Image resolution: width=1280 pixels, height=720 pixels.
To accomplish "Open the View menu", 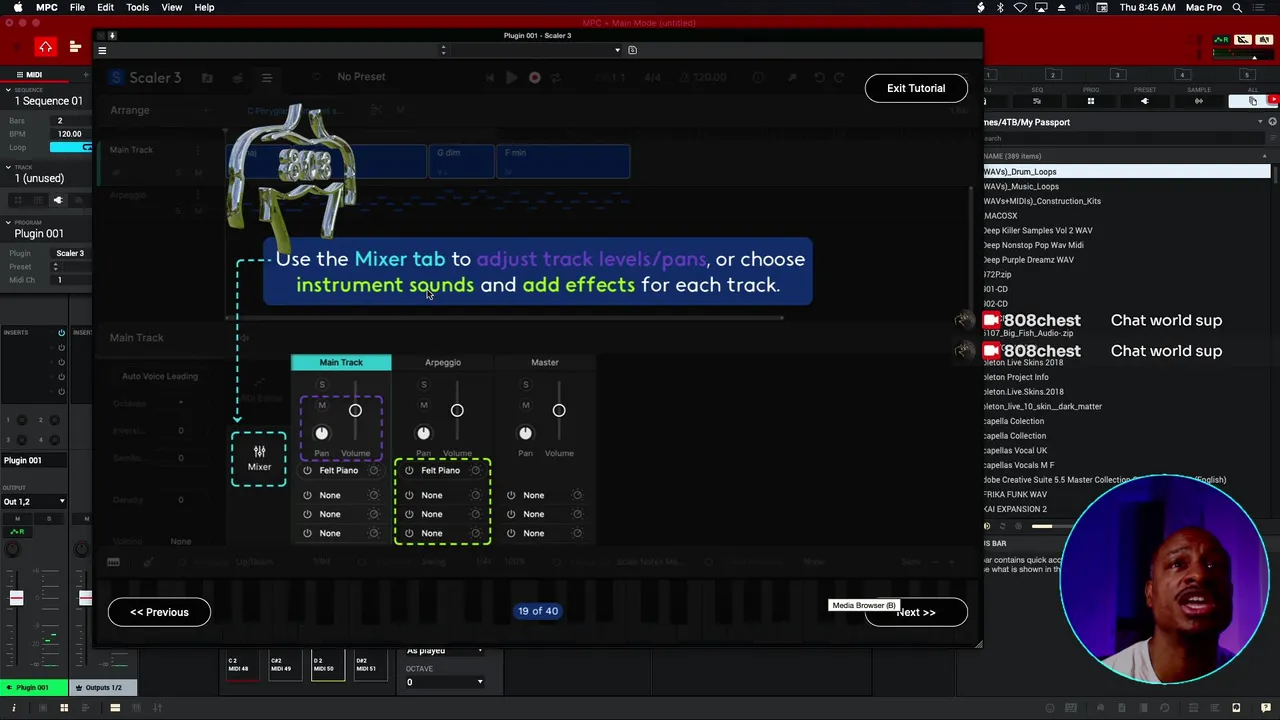I will [171, 7].
